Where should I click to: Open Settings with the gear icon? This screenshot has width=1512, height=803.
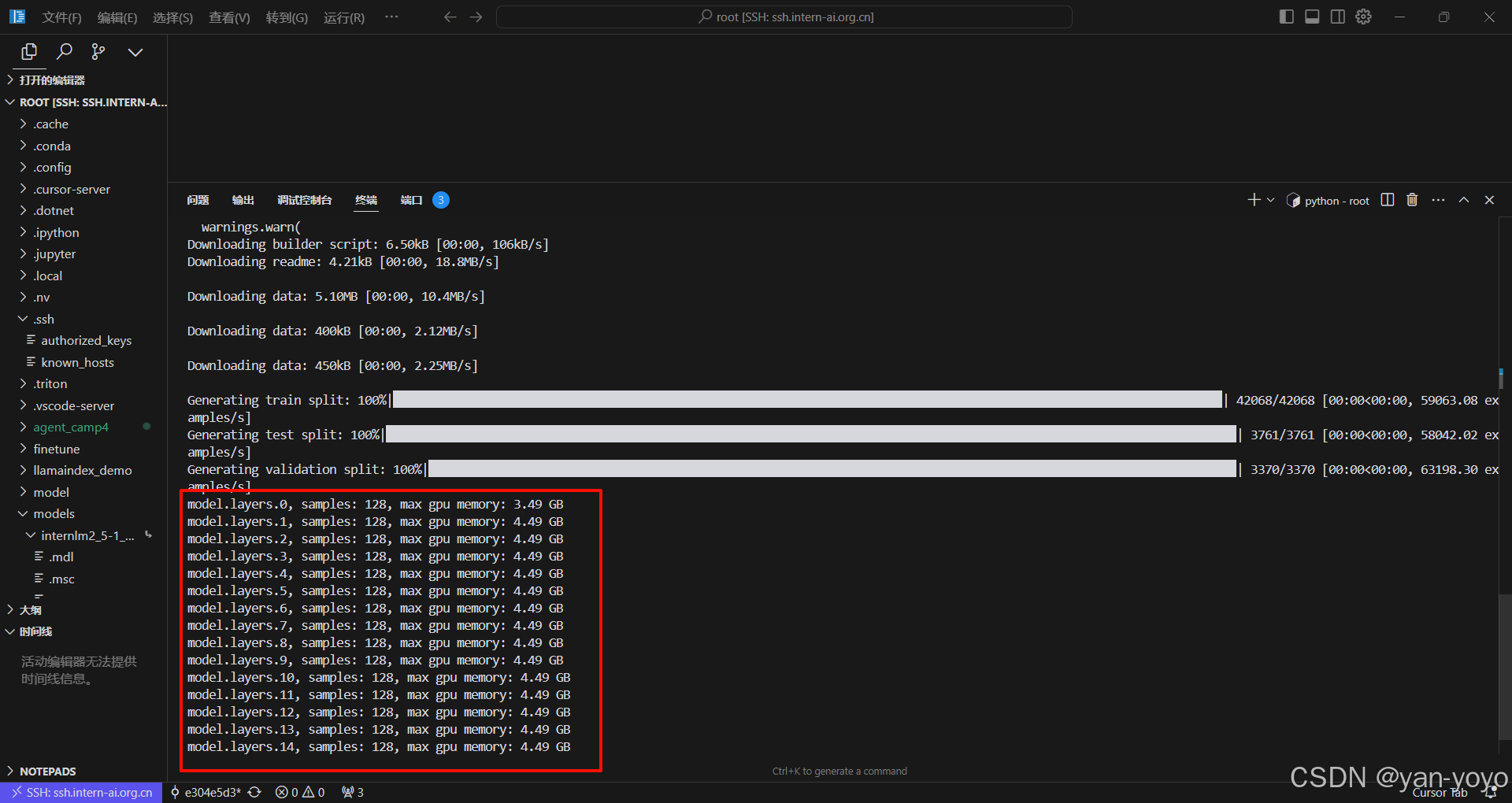1363,16
